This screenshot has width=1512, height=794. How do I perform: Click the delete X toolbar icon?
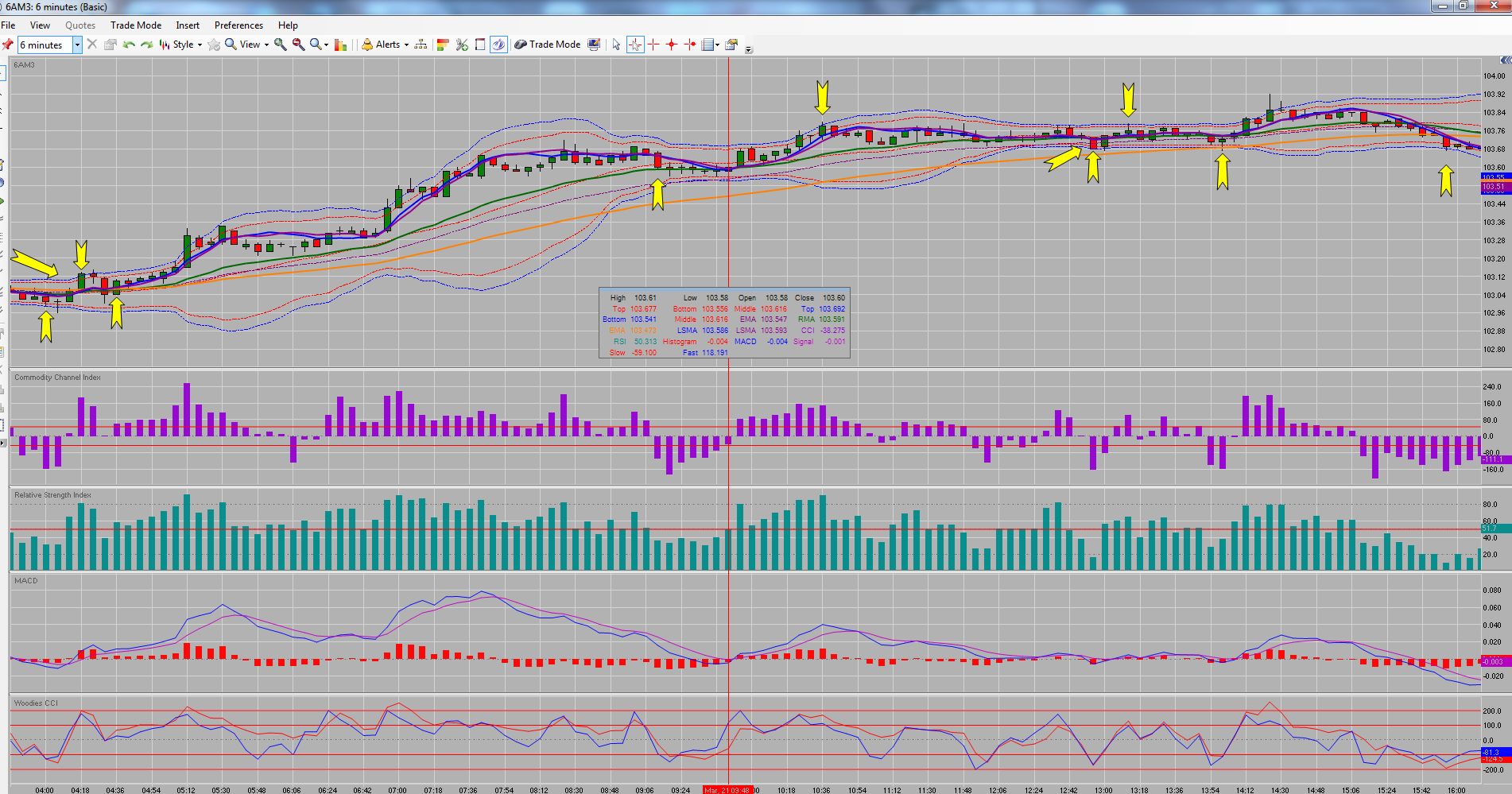coord(92,45)
